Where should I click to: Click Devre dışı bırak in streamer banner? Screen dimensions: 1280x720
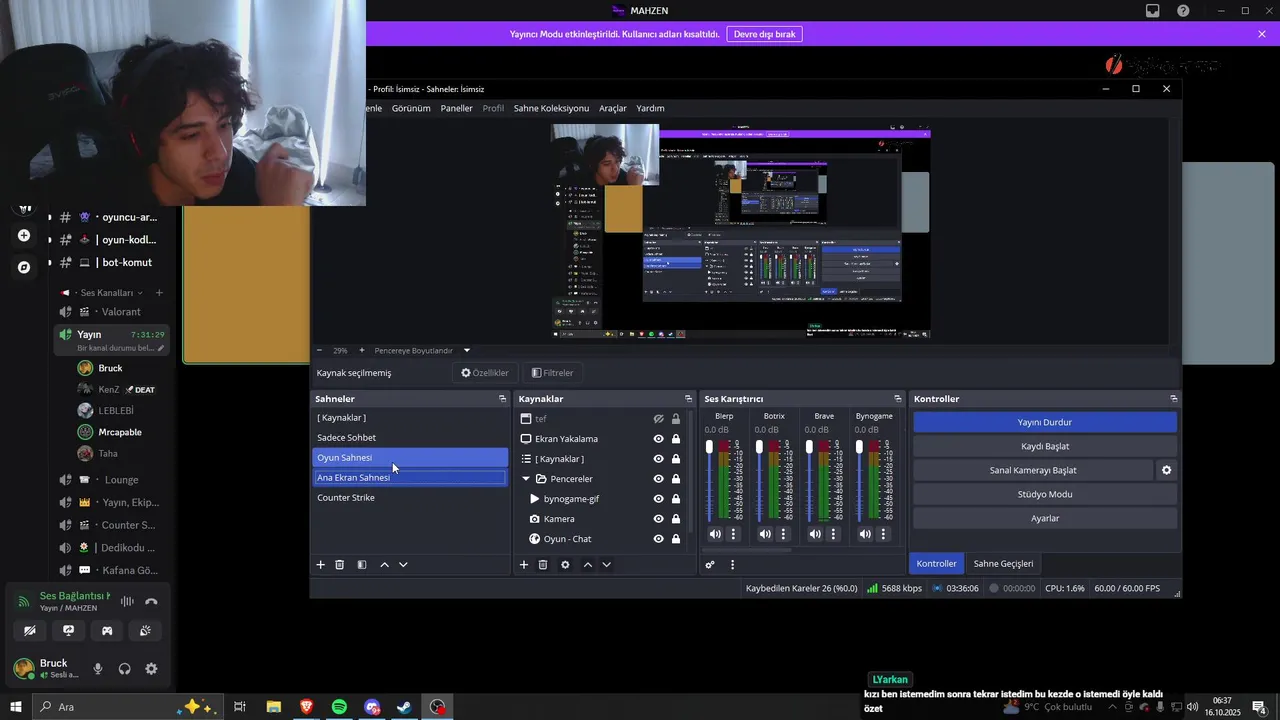tap(765, 34)
